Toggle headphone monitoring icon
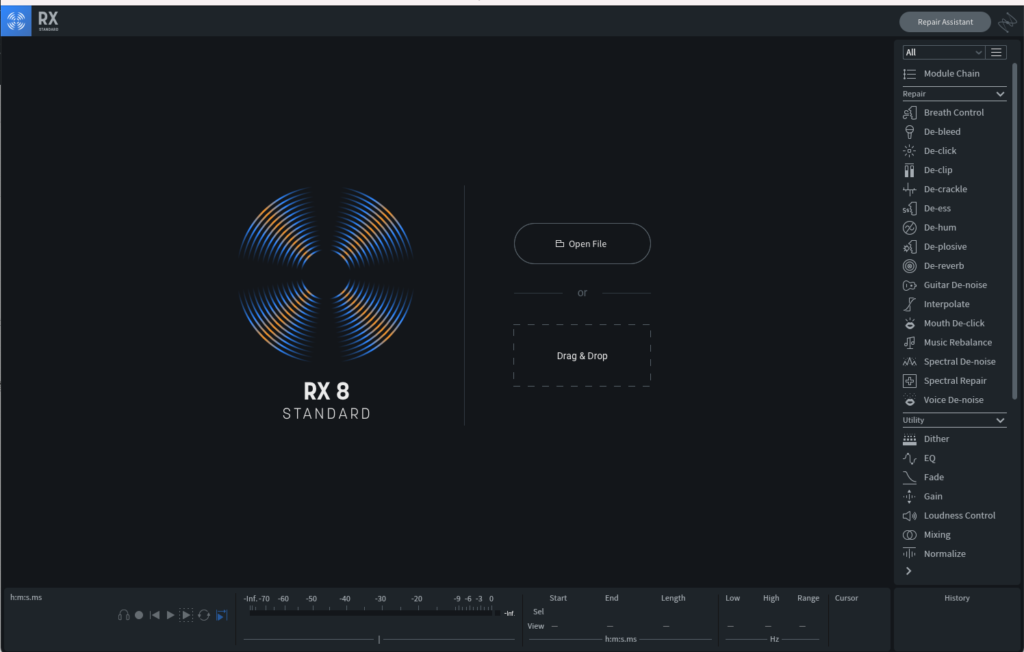This screenshot has height=652, width=1024. click(x=123, y=615)
